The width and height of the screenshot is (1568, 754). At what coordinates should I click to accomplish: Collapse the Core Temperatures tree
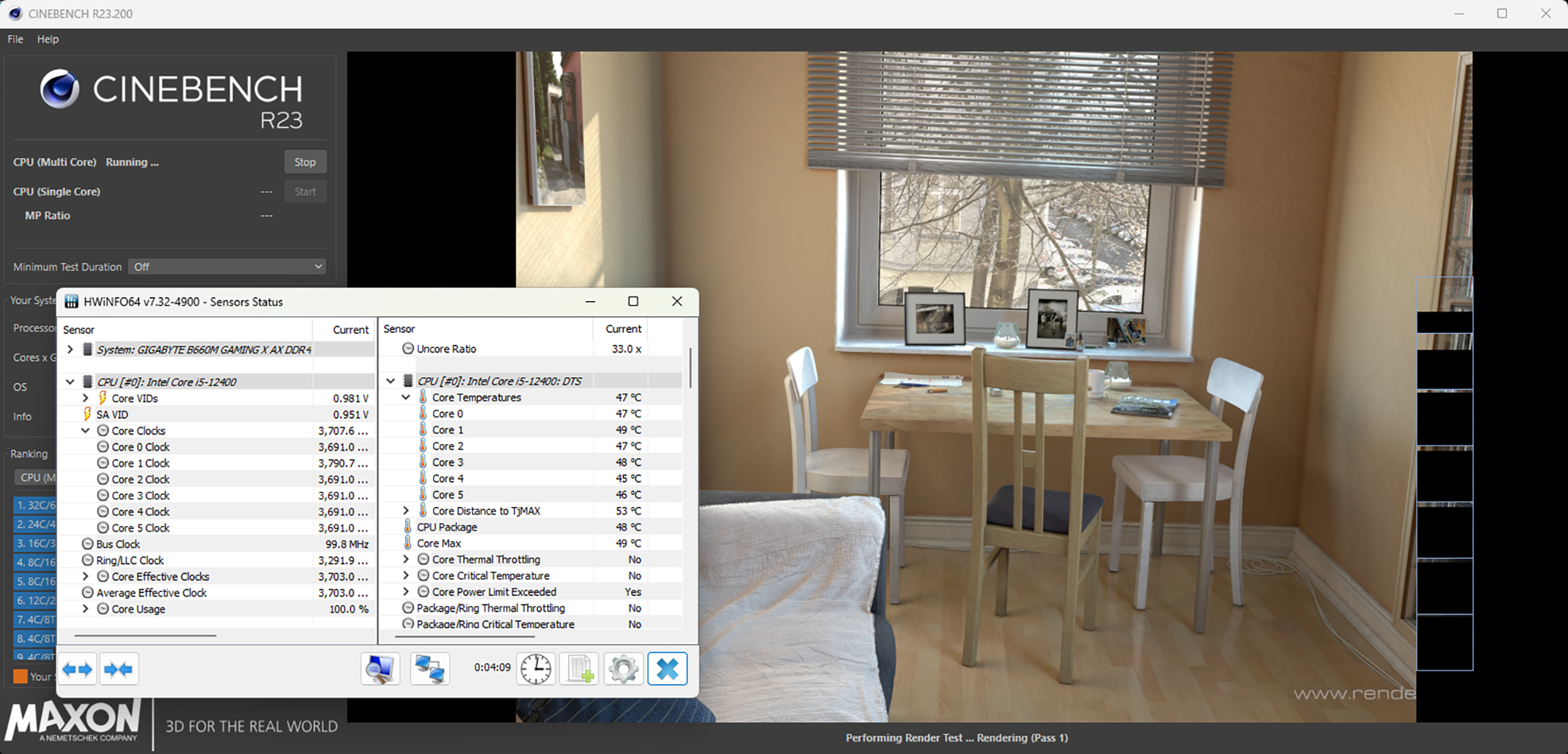(x=405, y=397)
